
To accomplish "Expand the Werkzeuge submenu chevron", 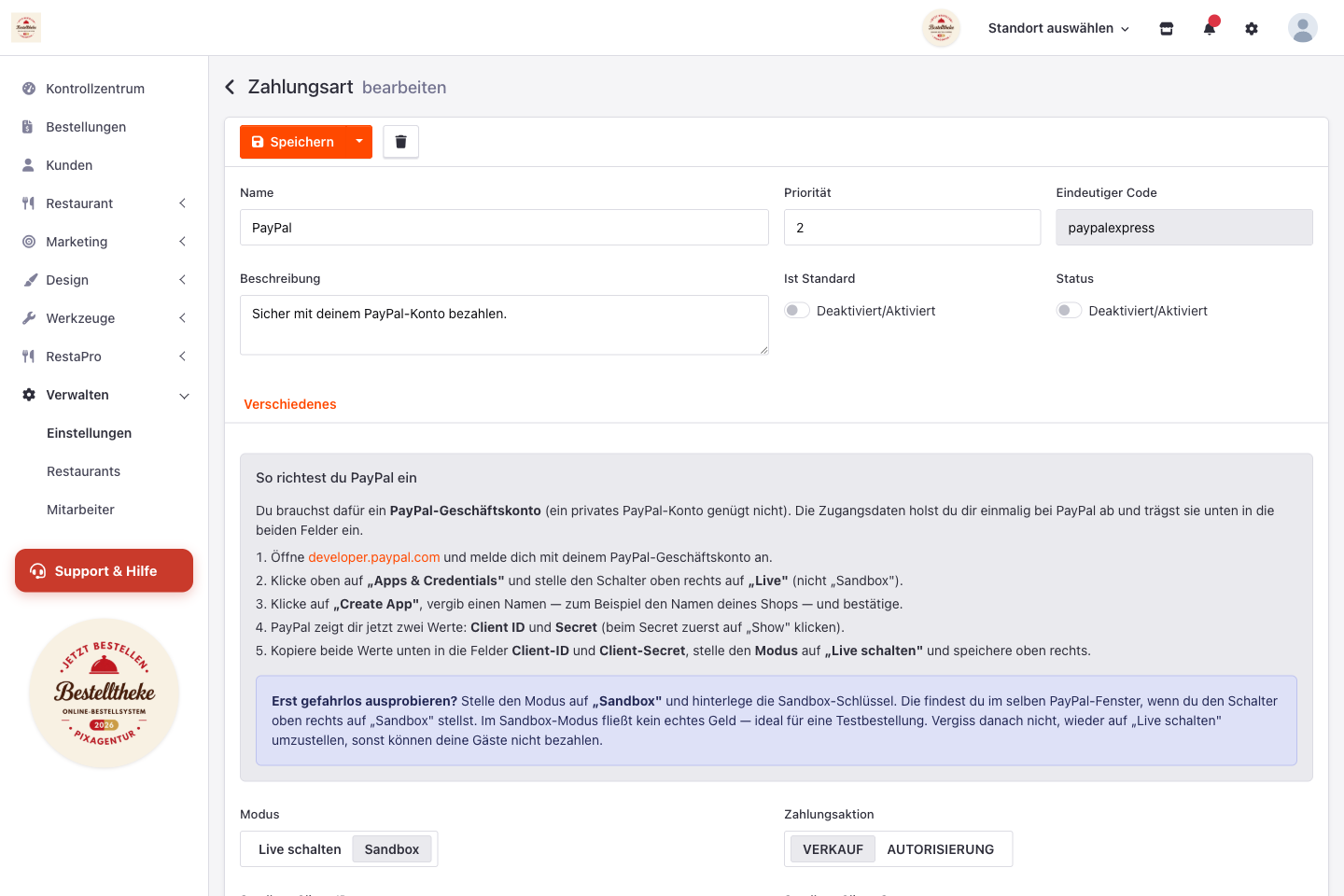I will pyautogui.click(x=183, y=318).
